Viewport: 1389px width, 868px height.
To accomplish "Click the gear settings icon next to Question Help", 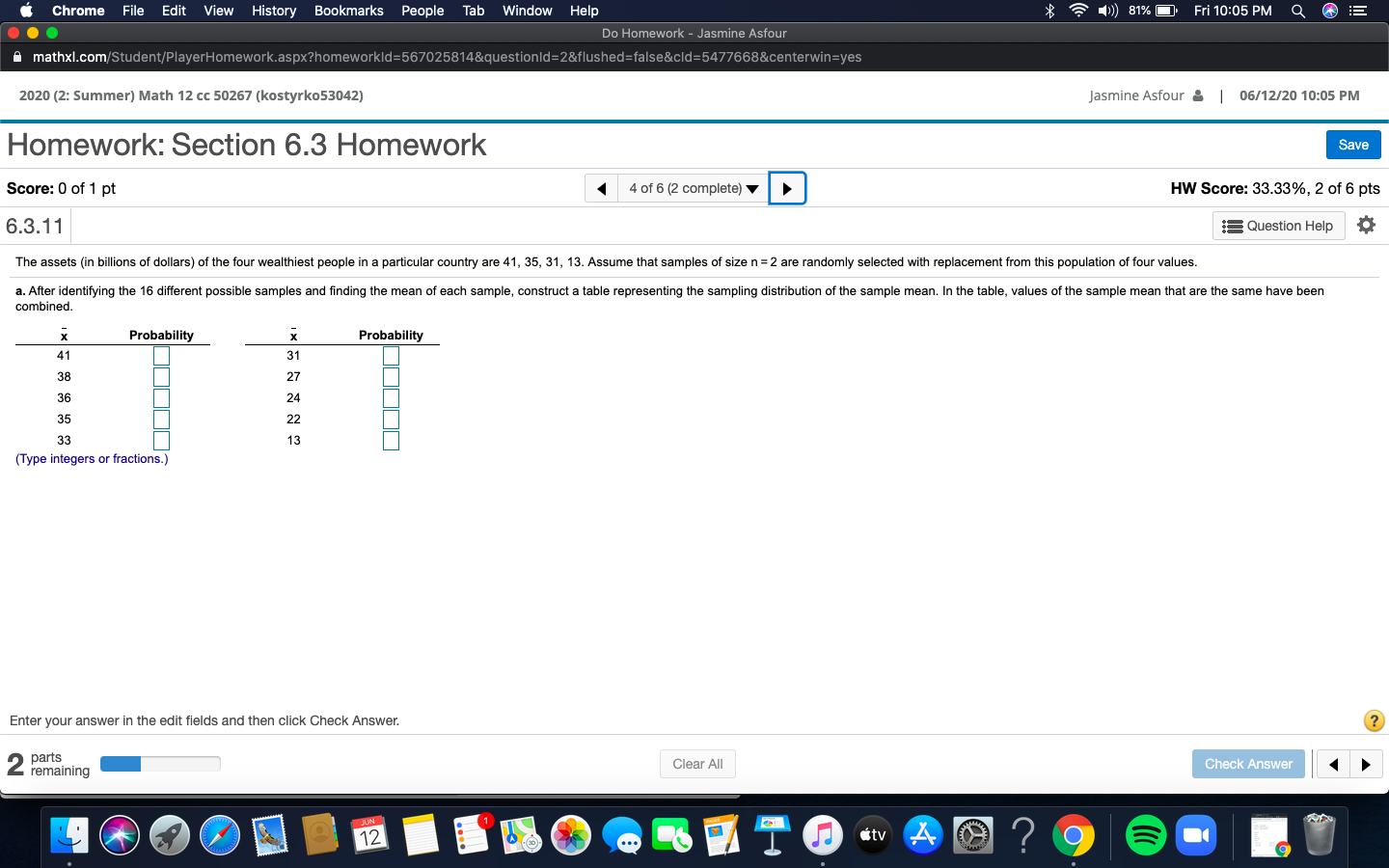I will click(1366, 225).
